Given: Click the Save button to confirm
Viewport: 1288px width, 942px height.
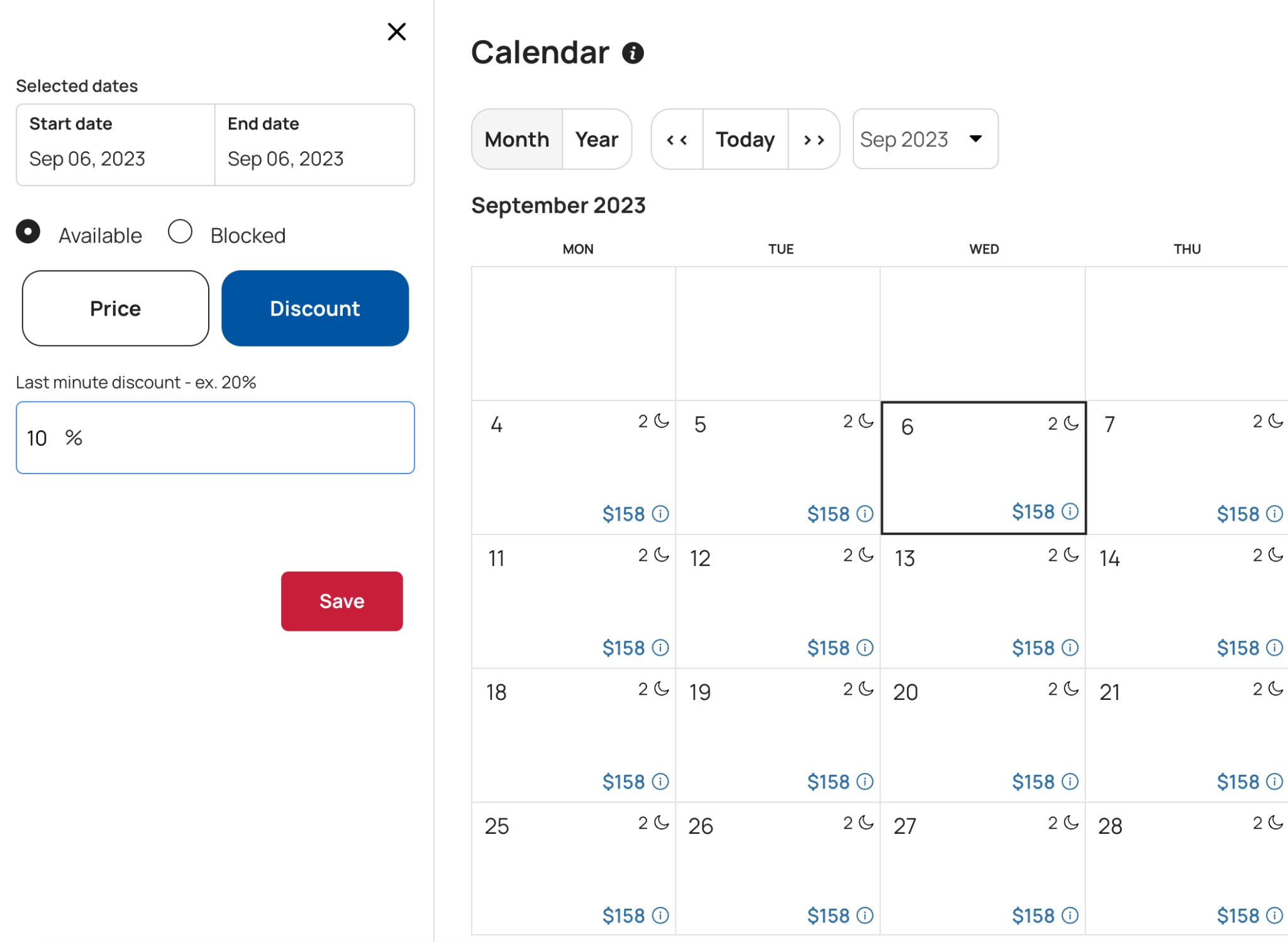Looking at the screenshot, I should [342, 601].
